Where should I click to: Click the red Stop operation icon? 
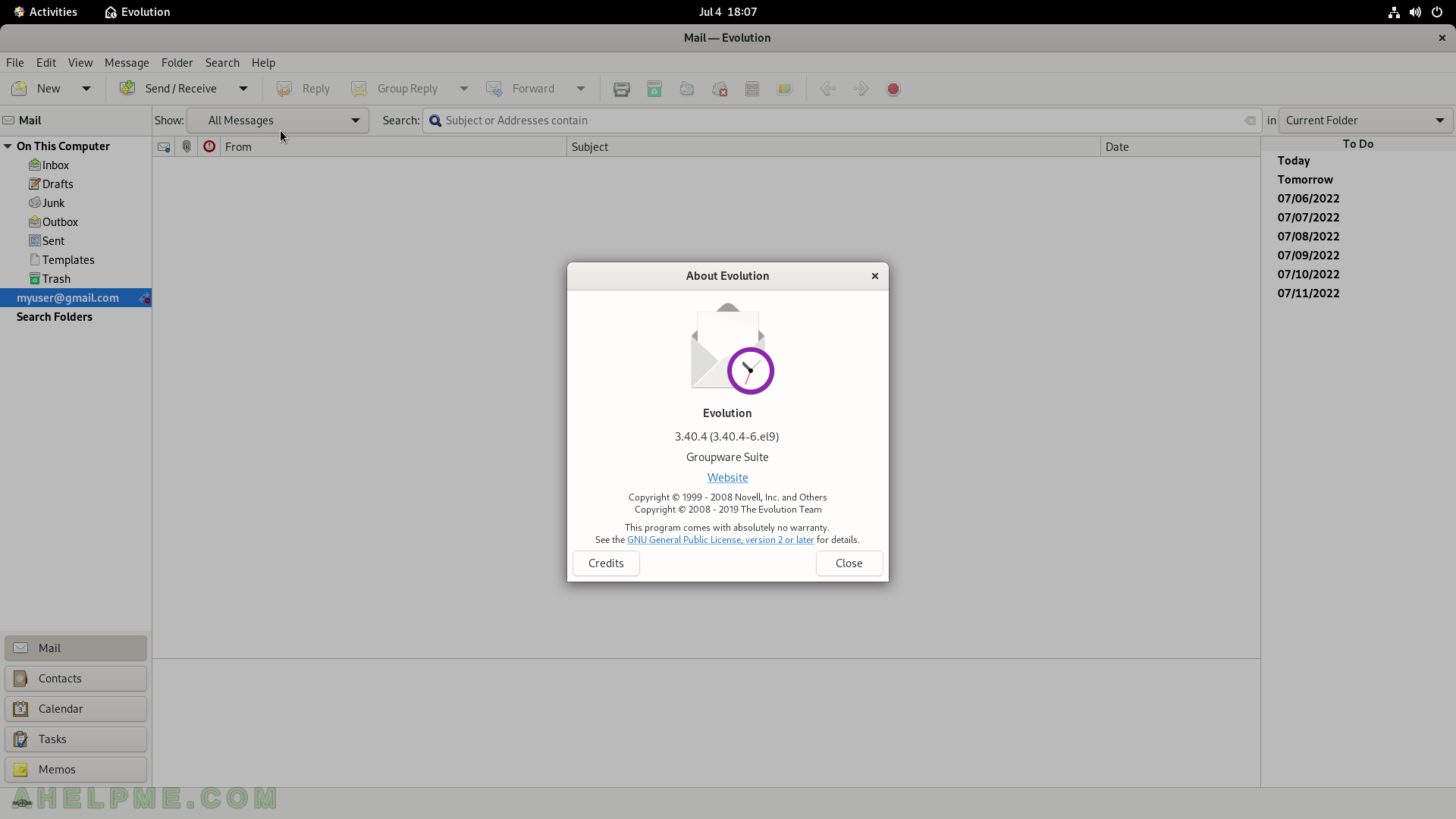pos(893,89)
